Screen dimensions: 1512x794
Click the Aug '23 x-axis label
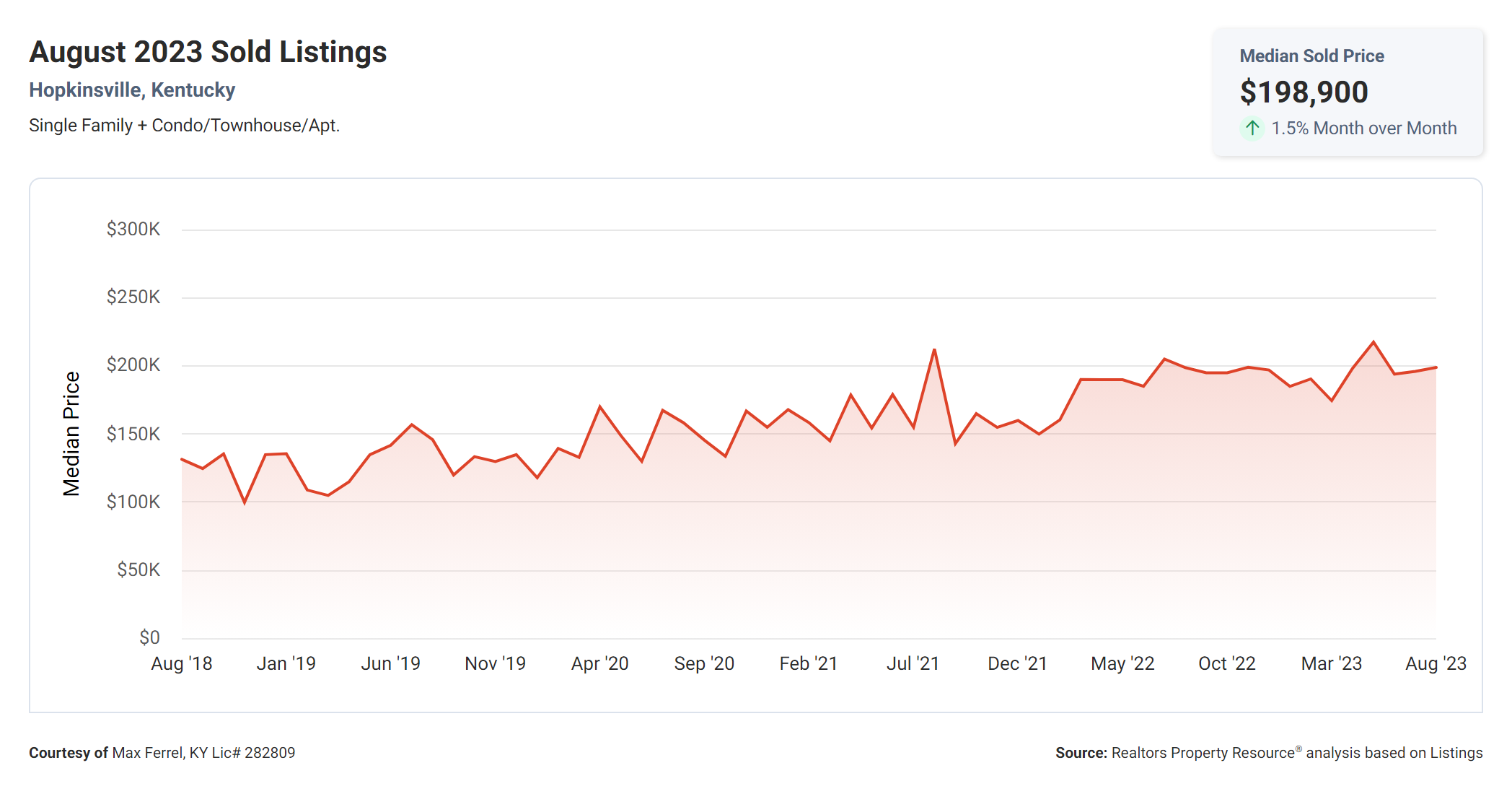pos(1436,663)
